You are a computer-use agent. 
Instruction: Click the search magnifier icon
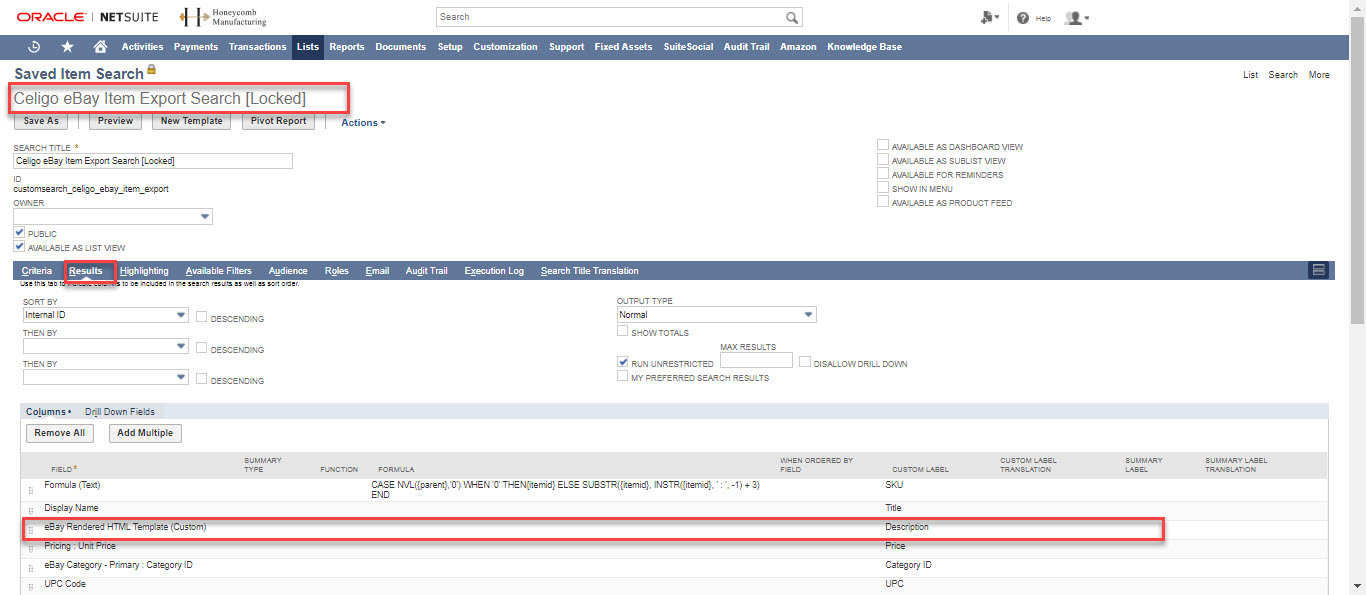point(792,17)
